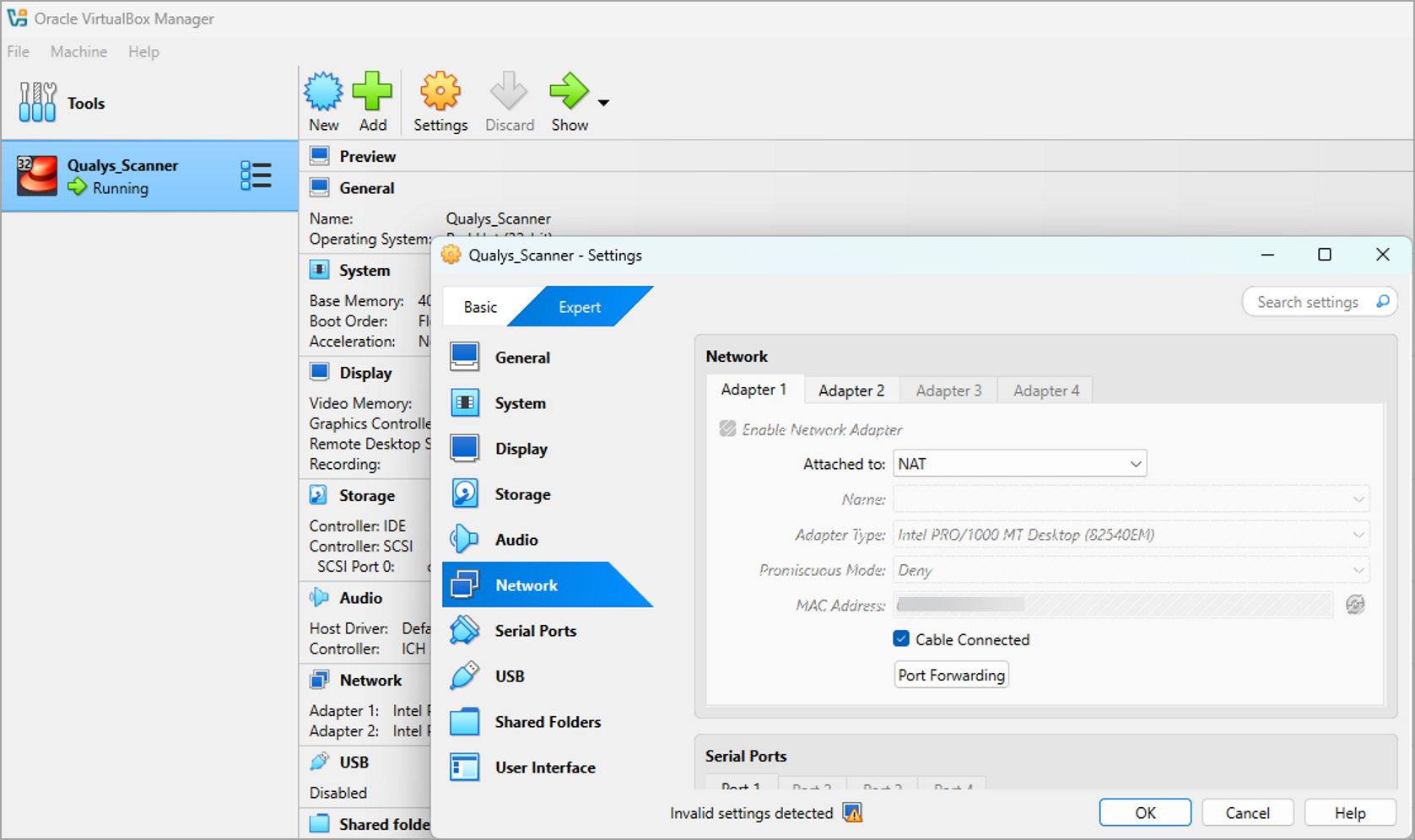Open the Machine menu

pos(78,51)
